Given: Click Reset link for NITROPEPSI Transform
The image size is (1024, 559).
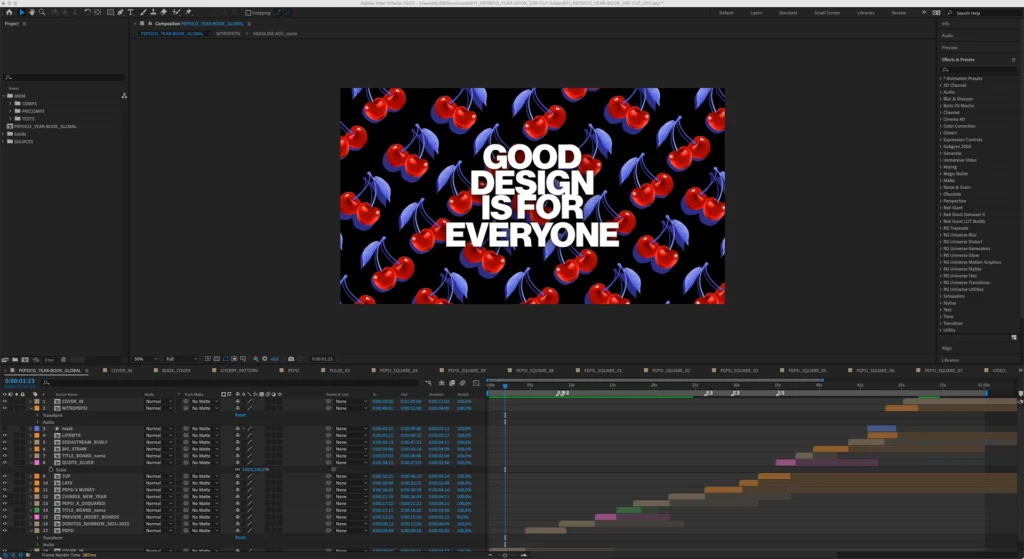Looking at the screenshot, I should pyautogui.click(x=240, y=415).
